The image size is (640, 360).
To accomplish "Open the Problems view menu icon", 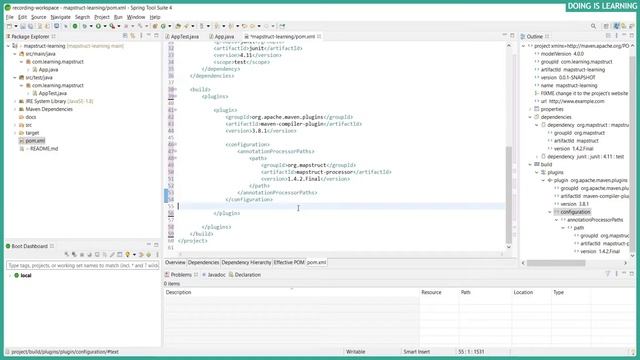I will click(x=616, y=274).
